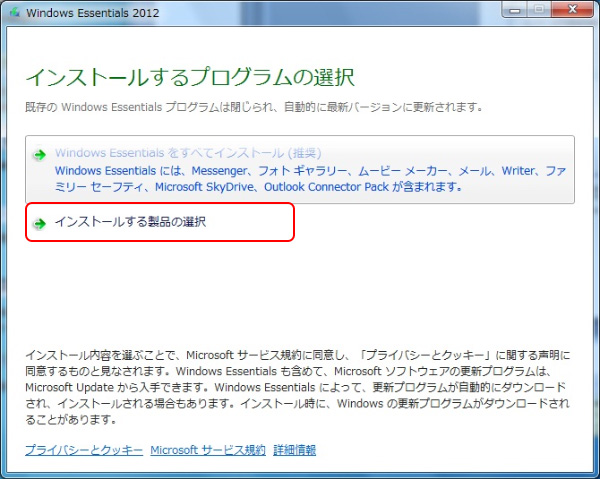Click the heading インストールするプログラムの選択

tap(190, 78)
